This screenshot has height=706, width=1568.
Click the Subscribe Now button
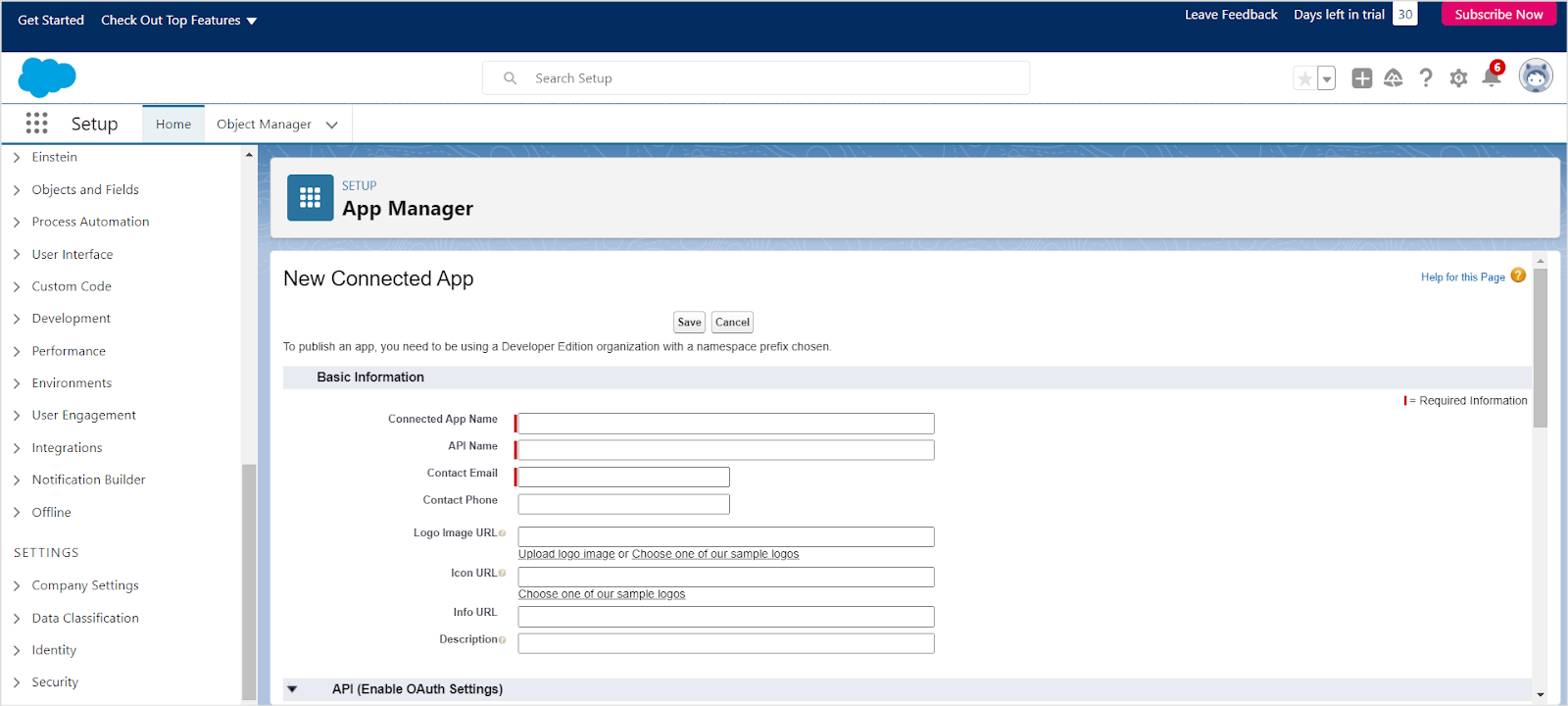pos(1497,15)
